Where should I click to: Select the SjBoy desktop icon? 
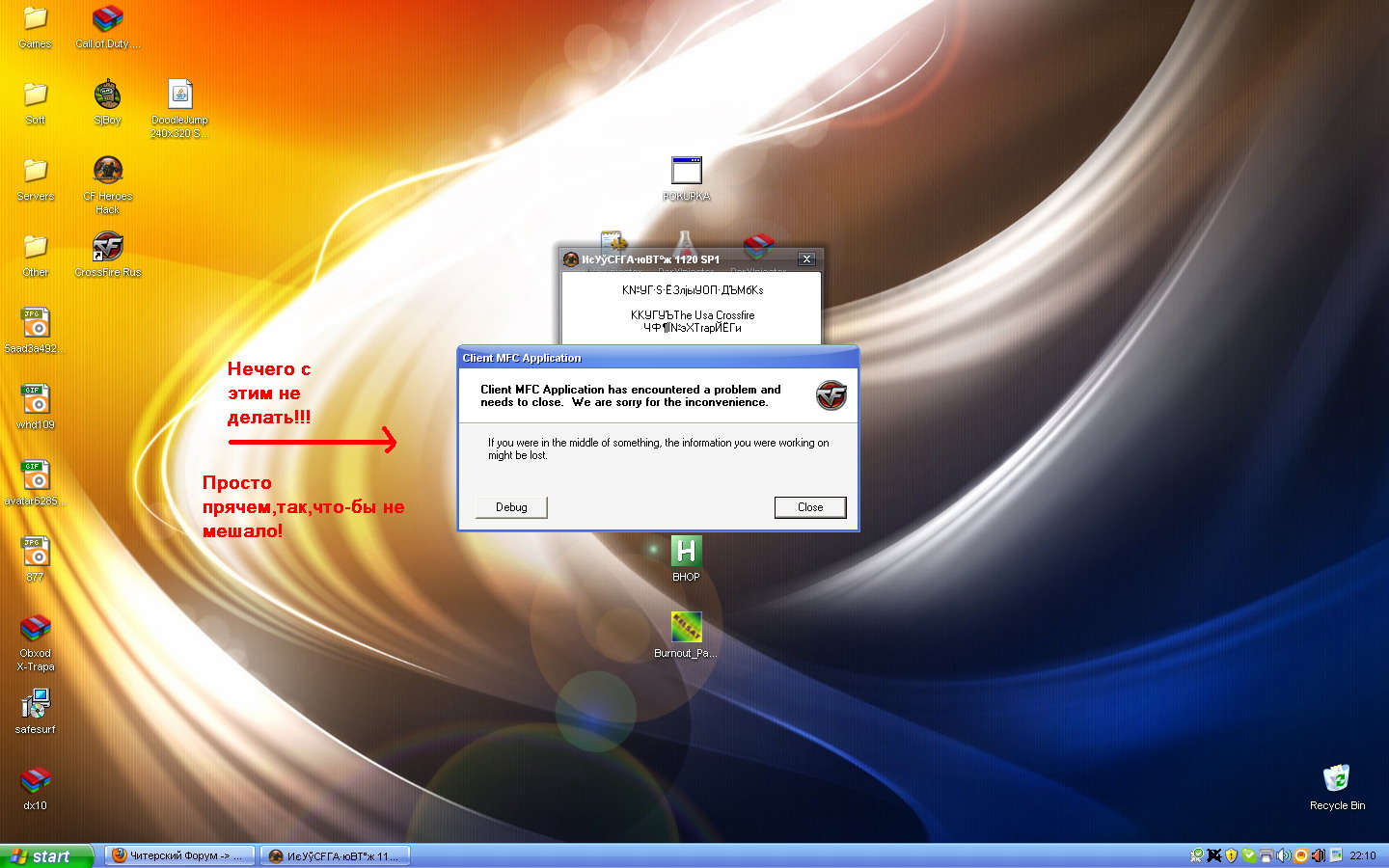pos(108,103)
